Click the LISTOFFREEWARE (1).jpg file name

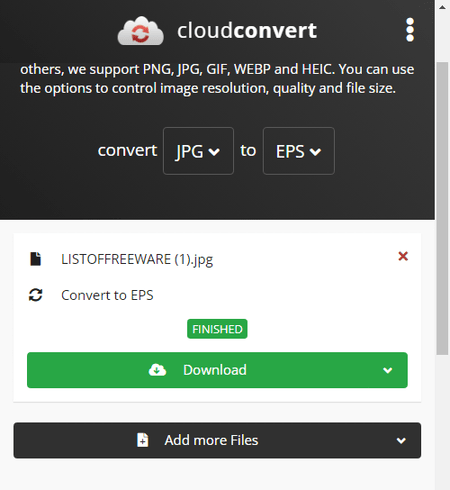pyautogui.click(x=137, y=260)
